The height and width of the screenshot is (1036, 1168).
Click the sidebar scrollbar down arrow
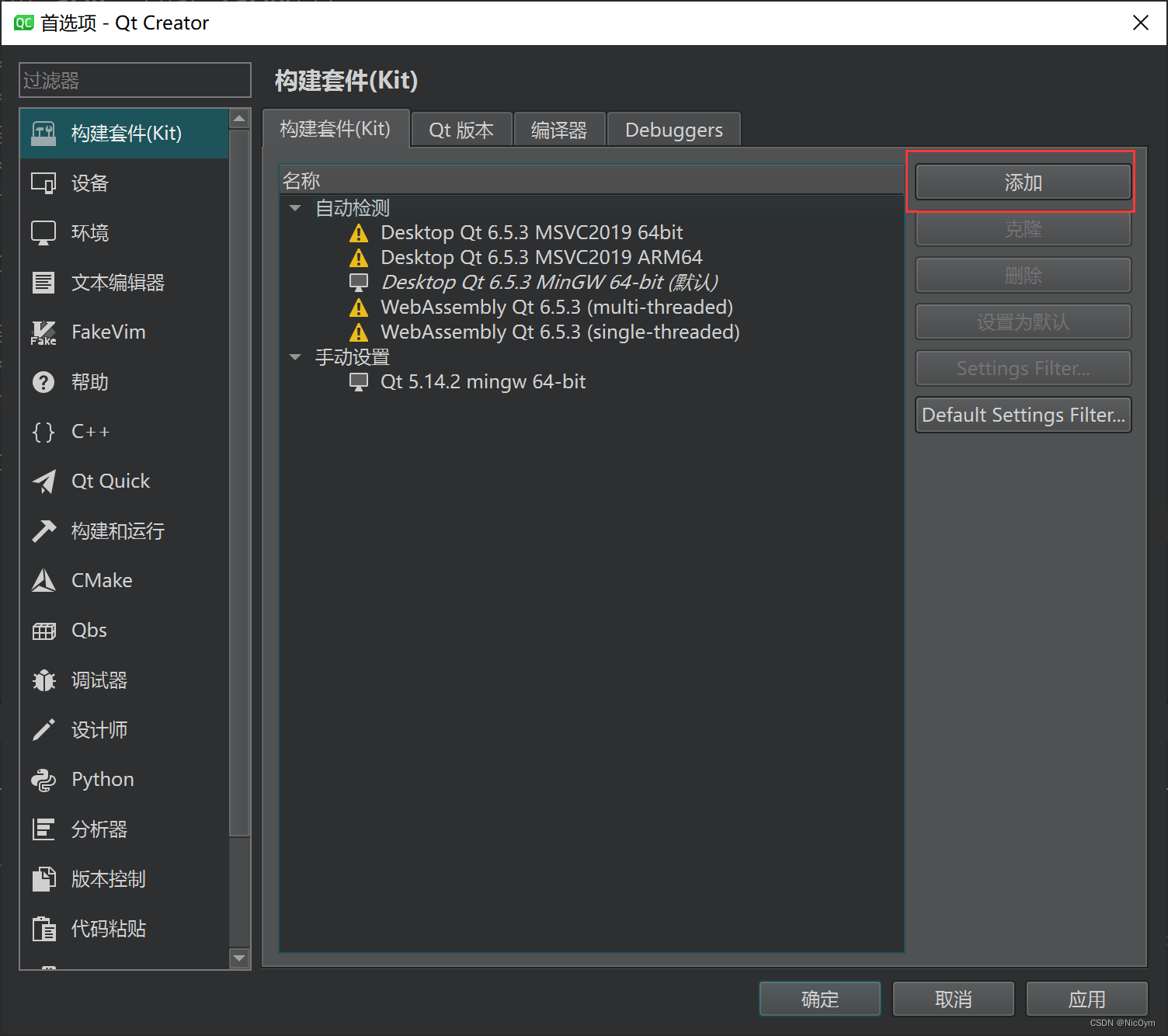tap(239, 958)
